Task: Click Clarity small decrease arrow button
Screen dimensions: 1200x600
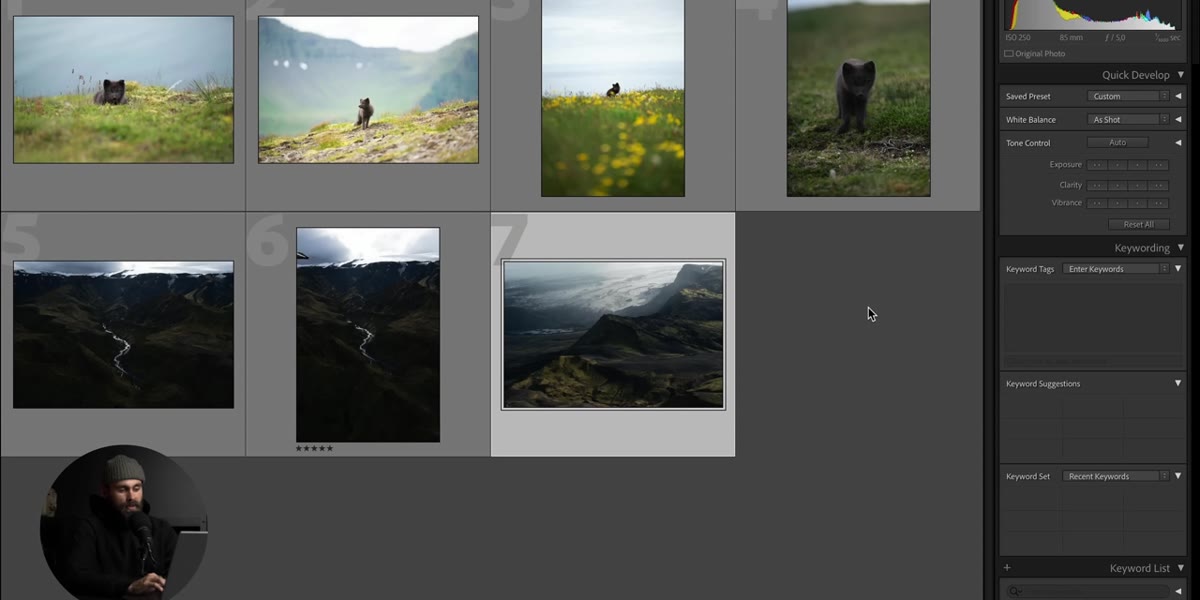Action: [1118, 185]
